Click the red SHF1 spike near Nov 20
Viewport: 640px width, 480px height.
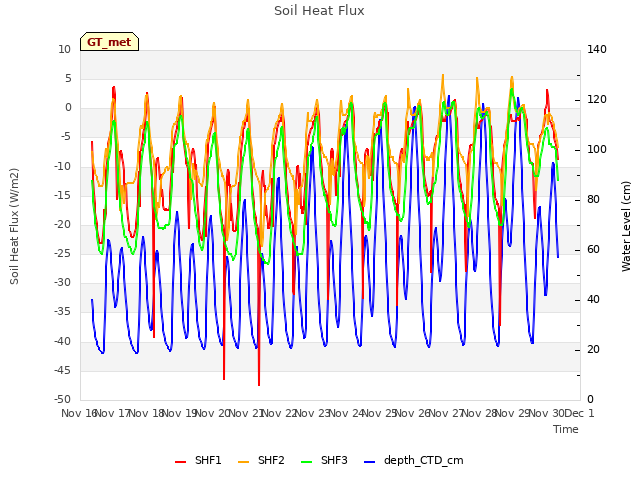[x=224, y=378]
